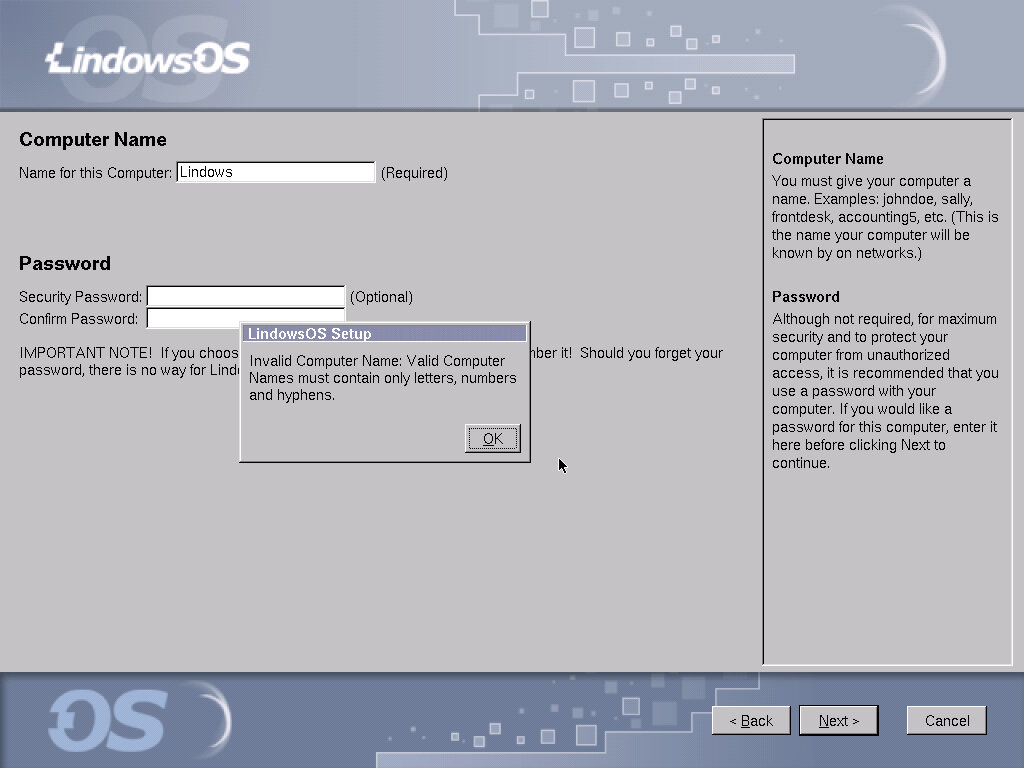Viewport: 1024px width, 768px height.
Task: Focus the Name for this Computer field
Action: click(x=275, y=172)
